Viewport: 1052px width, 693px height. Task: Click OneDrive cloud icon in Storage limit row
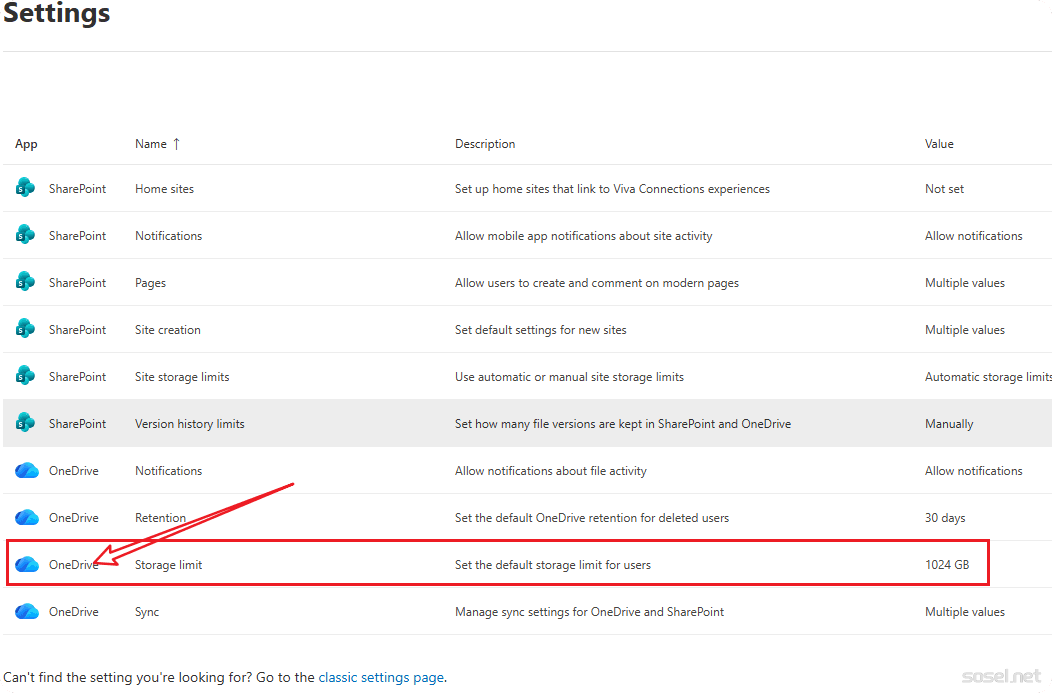pyautogui.click(x=26, y=565)
